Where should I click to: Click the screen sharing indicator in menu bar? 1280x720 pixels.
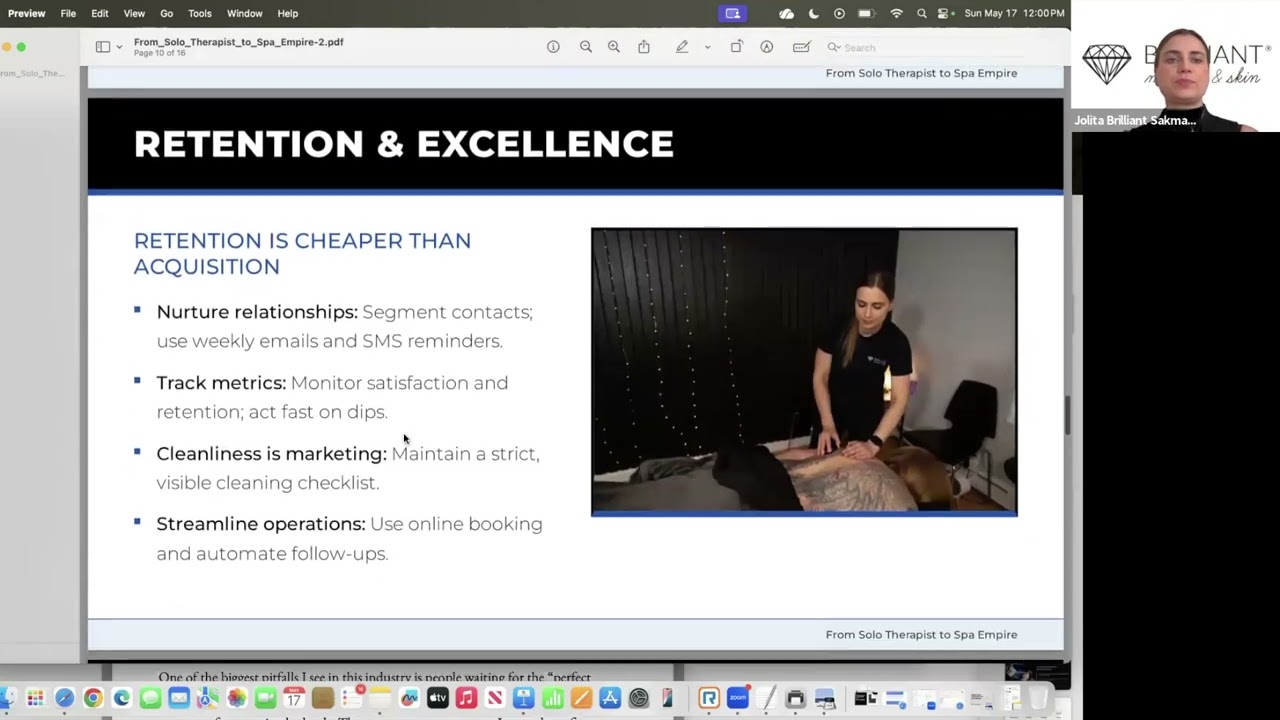[733, 13]
